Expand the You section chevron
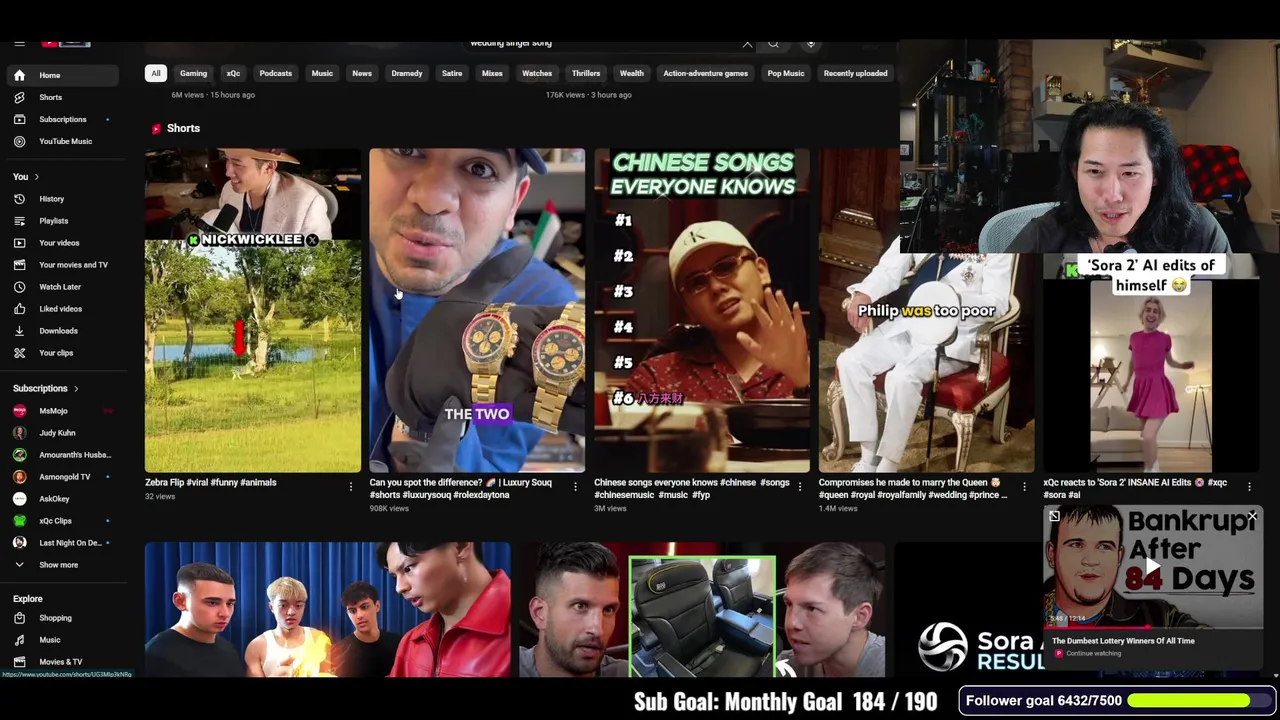 tap(37, 177)
